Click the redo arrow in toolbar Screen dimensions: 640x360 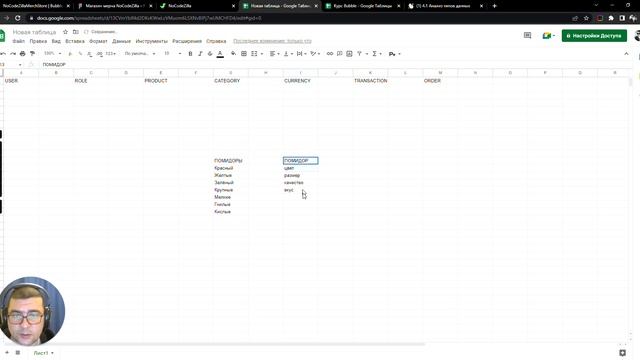click(x=13, y=53)
